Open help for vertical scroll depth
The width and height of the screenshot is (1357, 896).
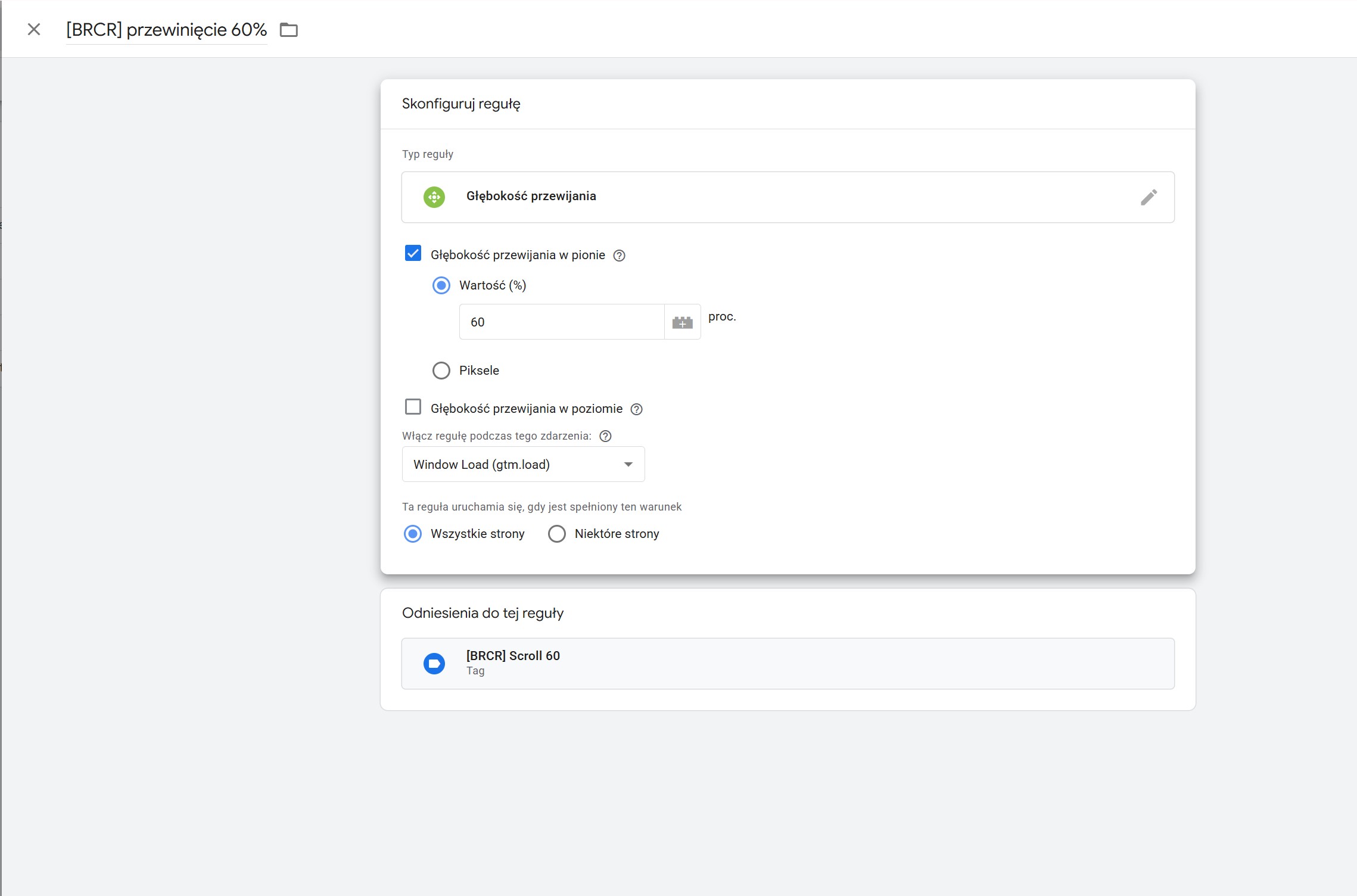[x=619, y=256]
